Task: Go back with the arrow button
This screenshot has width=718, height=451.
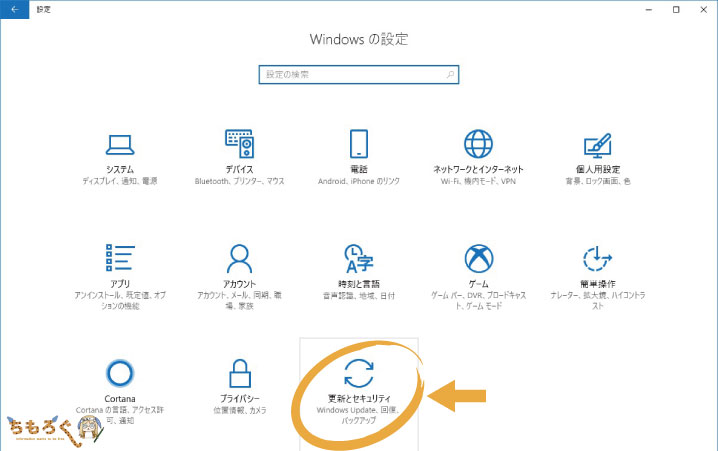Action: (15, 9)
